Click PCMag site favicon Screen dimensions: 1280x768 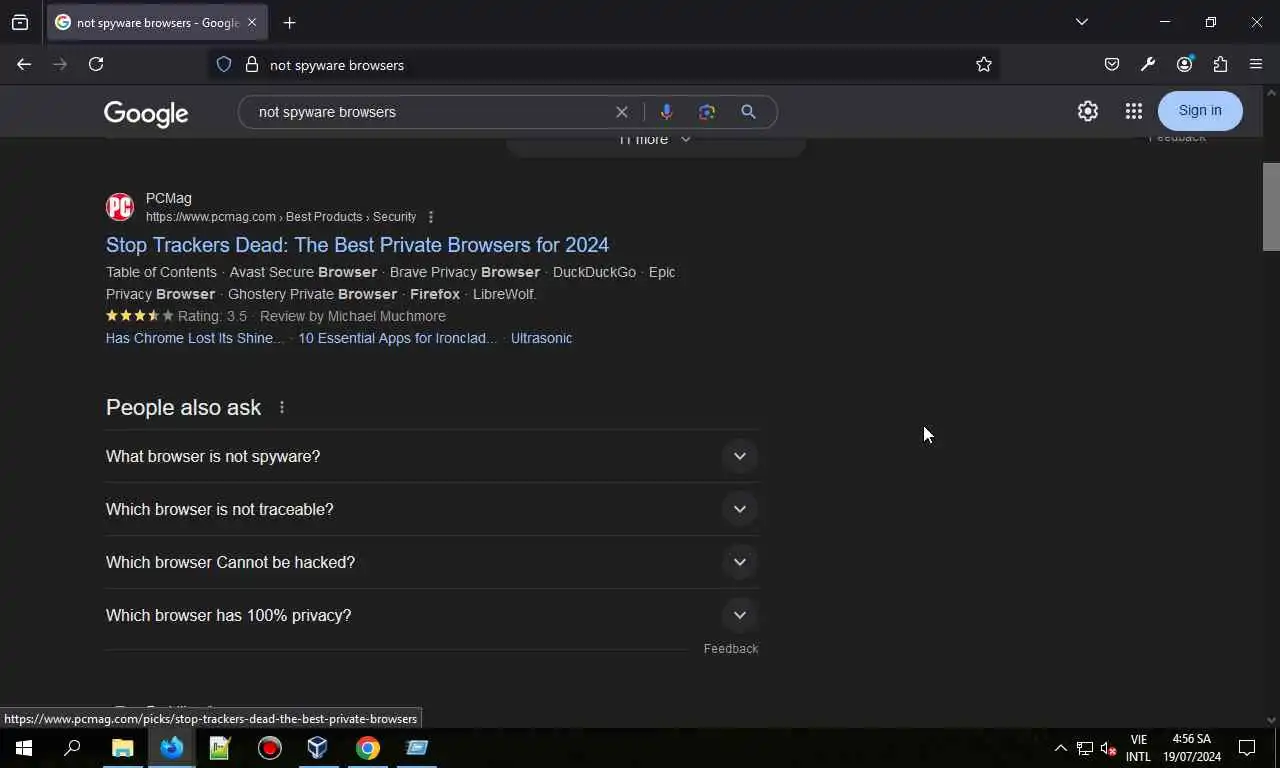[120, 207]
